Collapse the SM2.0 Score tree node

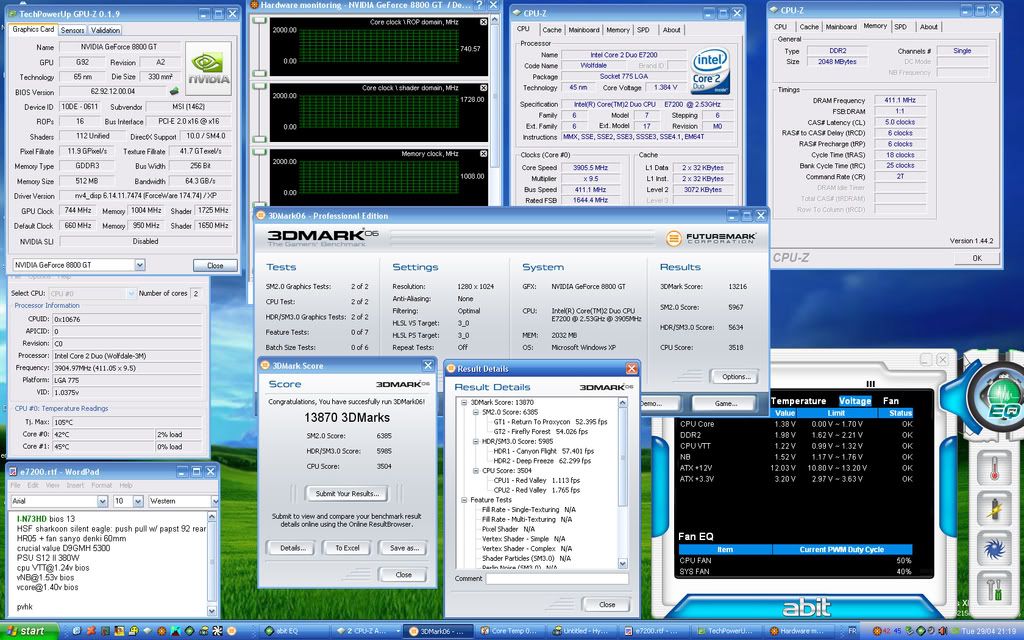click(474, 411)
